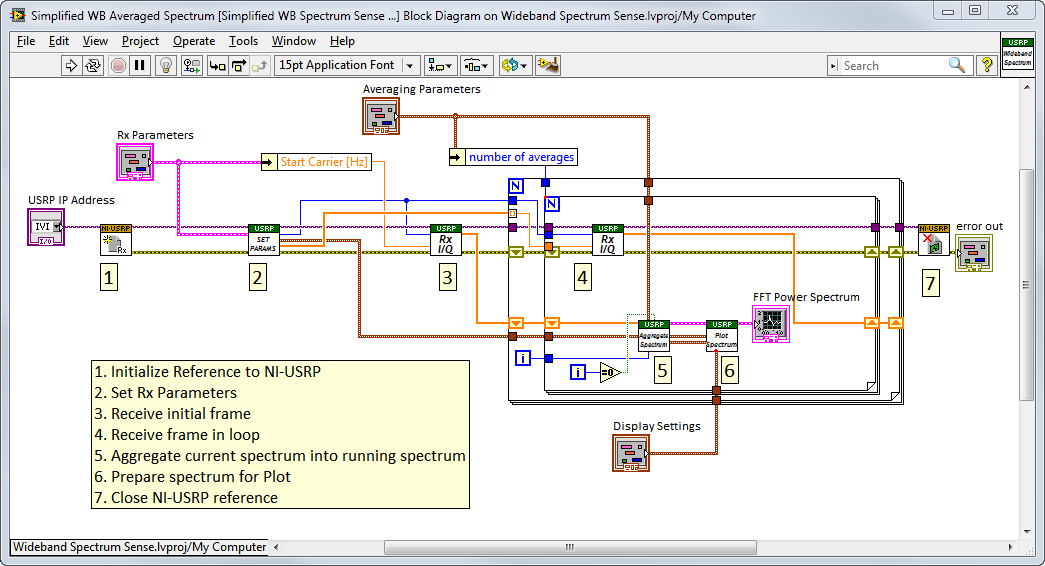Open the Align Objects dropdown
This screenshot has height=566, width=1045.
pyautogui.click(x=440, y=66)
